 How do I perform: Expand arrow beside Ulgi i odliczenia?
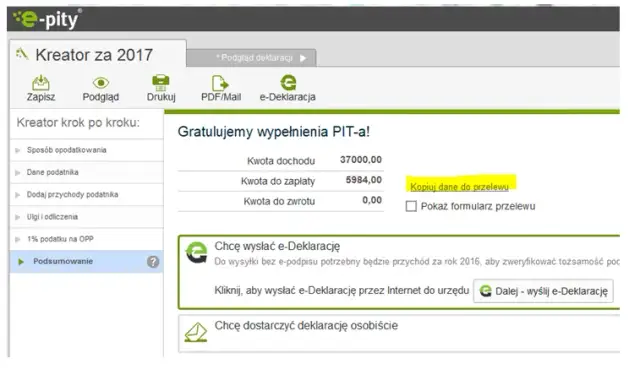pyautogui.click(x=18, y=217)
